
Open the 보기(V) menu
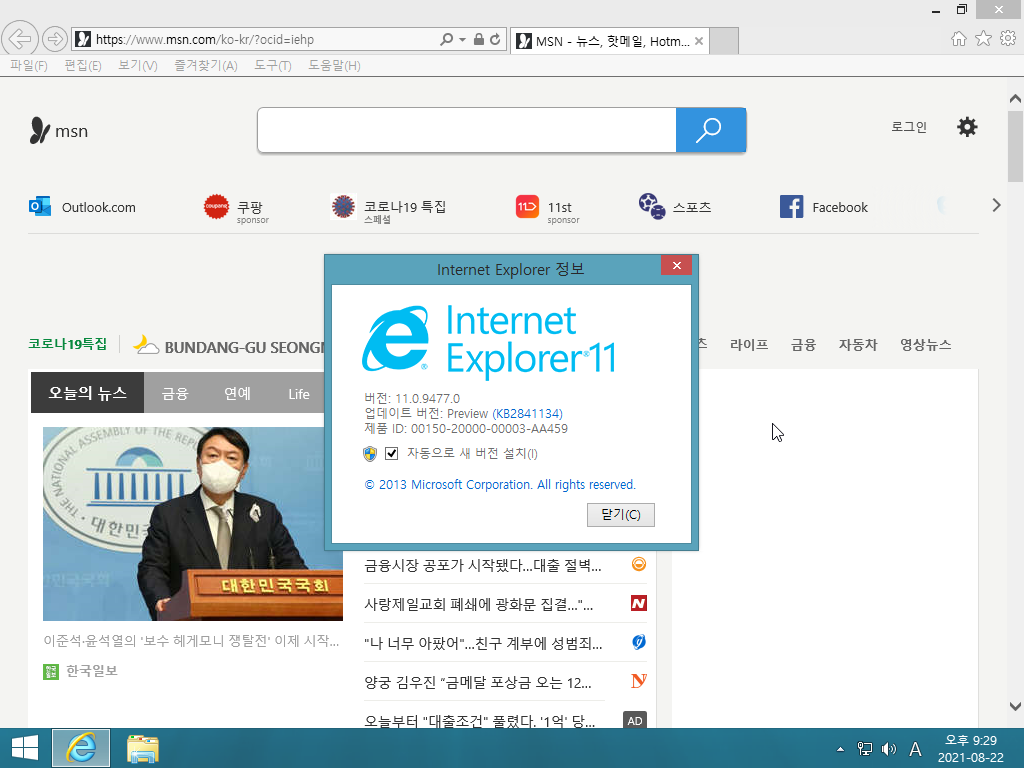[138, 65]
